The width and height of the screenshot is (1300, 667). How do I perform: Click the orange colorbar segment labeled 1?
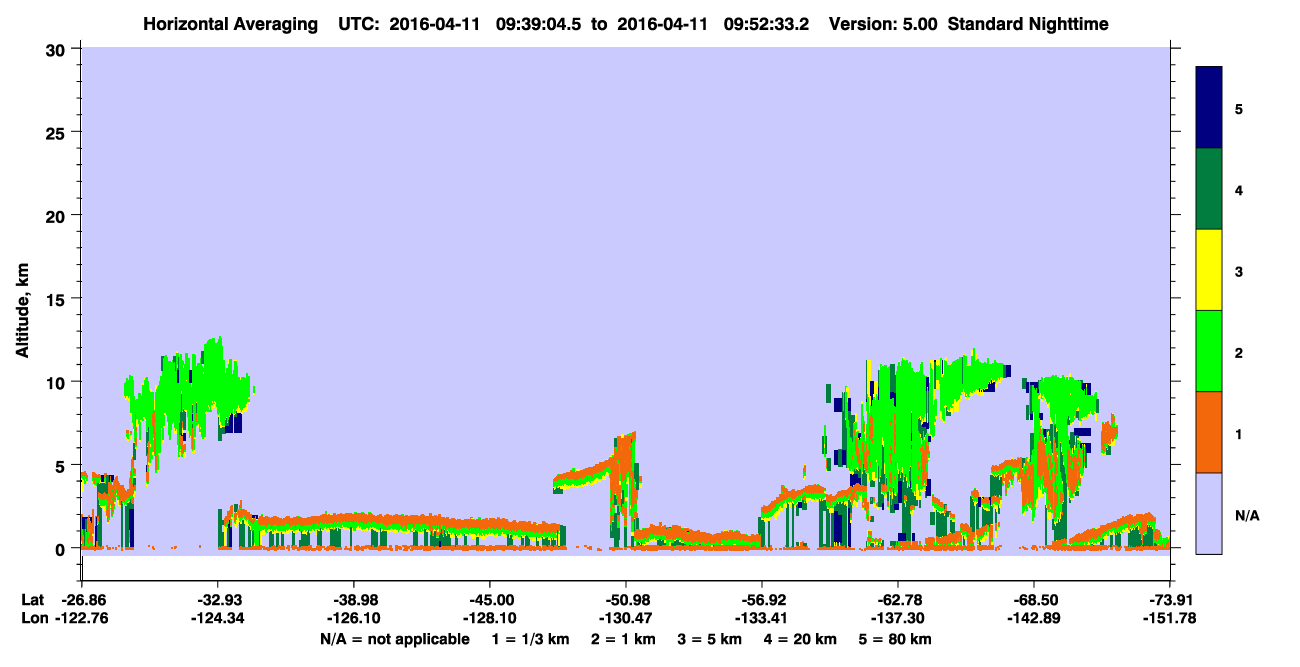pos(1209,432)
